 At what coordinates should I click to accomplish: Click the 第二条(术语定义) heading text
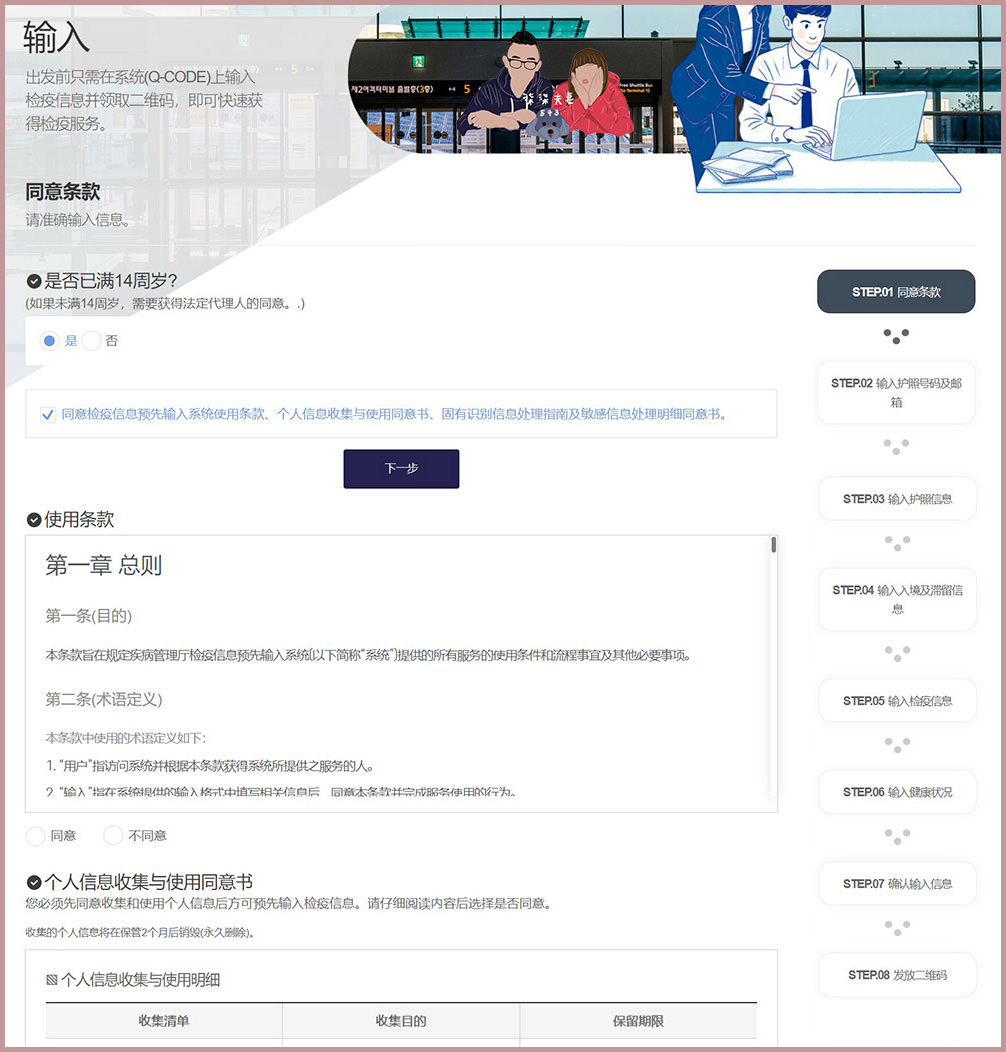(x=103, y=700)
